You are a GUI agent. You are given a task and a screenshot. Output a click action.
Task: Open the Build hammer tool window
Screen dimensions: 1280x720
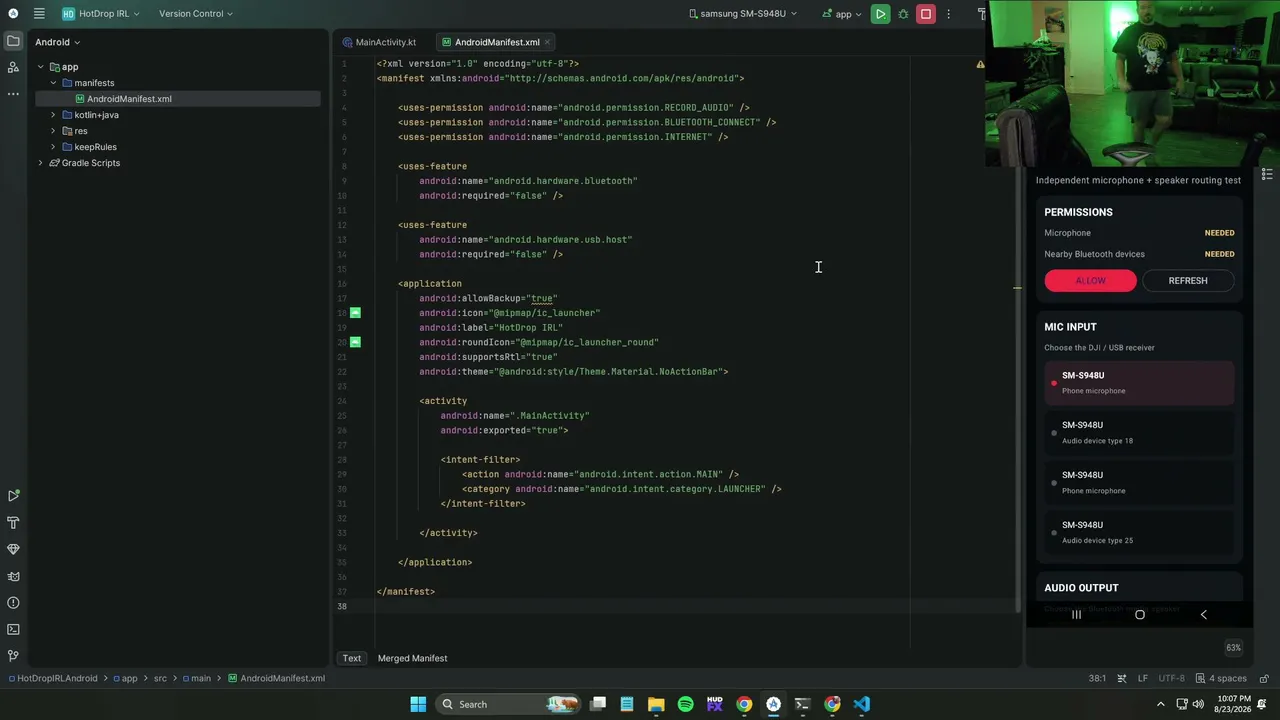(x=13, y=523)
